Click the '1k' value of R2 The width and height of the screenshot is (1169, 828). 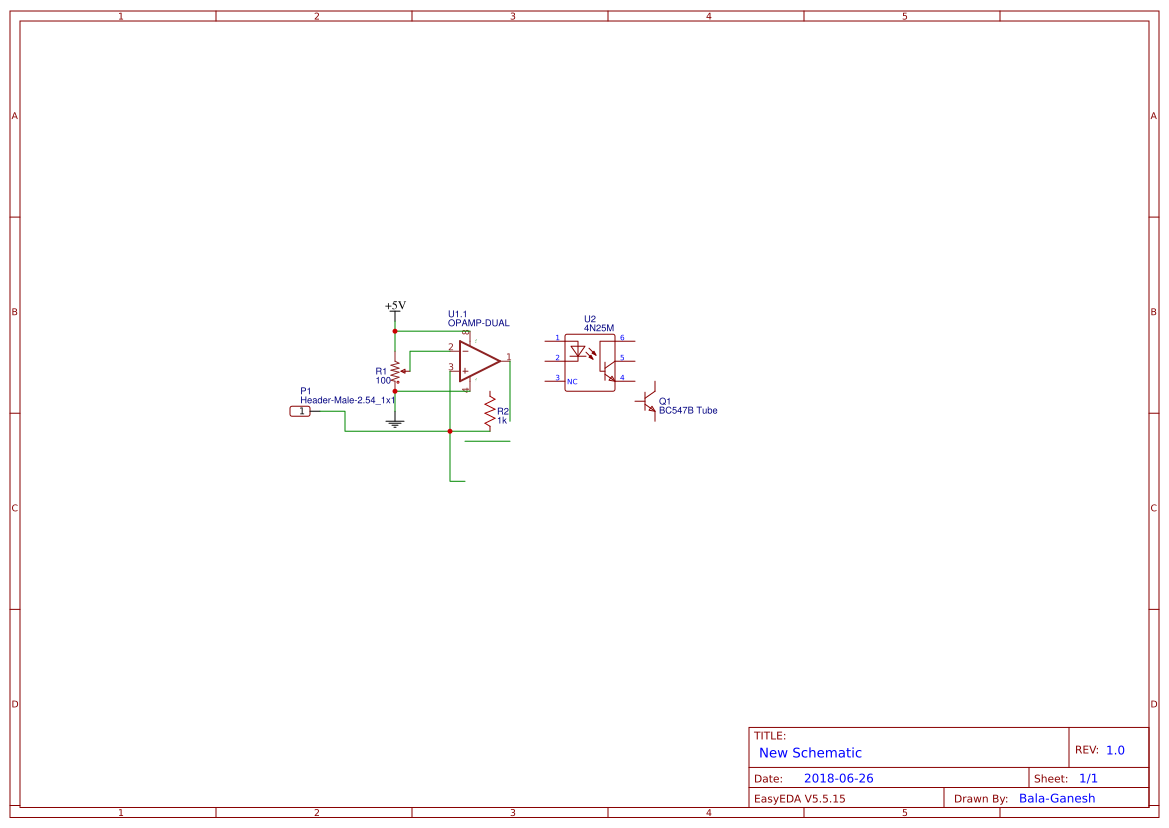point(502,420)
